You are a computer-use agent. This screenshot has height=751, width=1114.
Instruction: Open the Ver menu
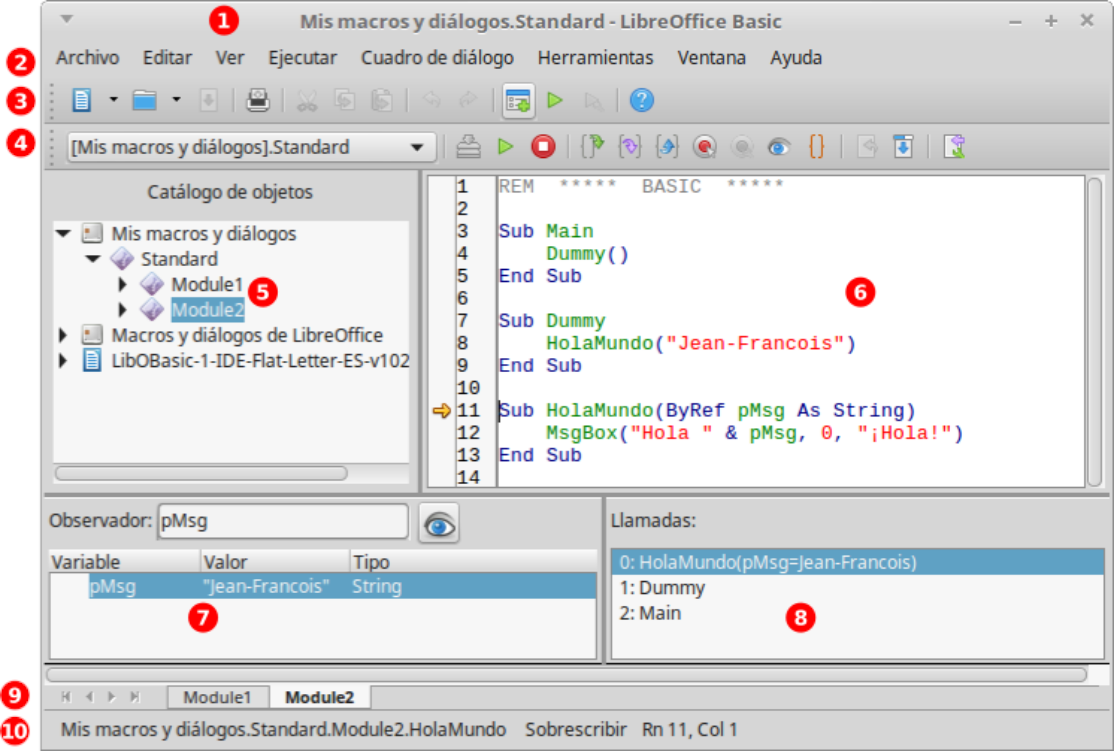click(x=229, y=58)
